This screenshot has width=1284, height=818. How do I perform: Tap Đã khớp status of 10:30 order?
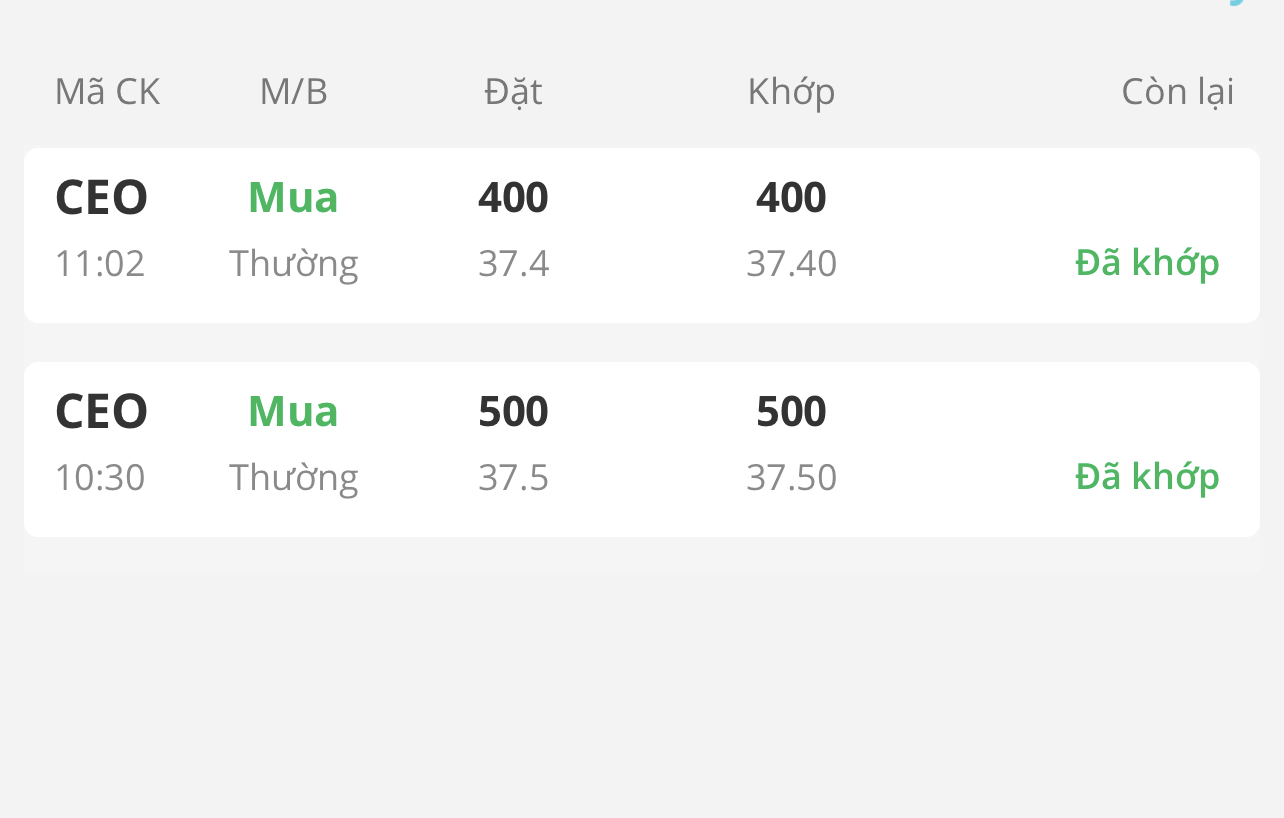pos(1147,477)
